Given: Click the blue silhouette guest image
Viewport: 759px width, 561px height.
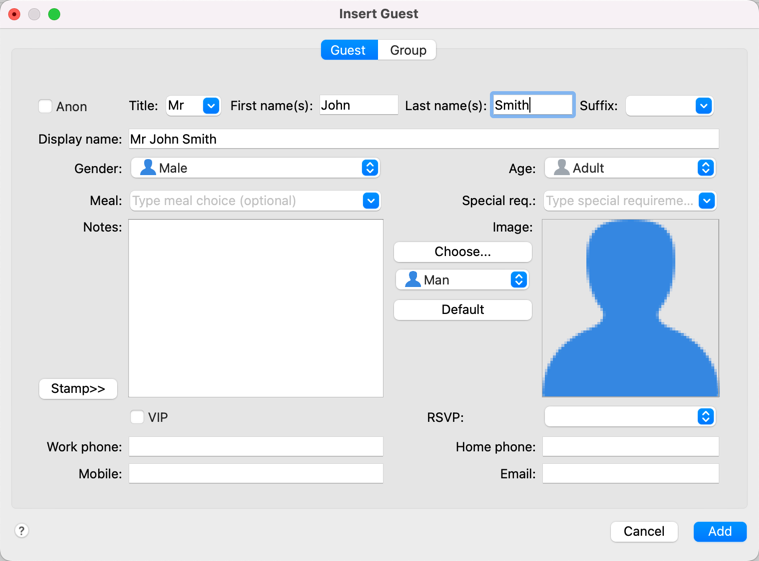Looking at the screenshot, I should [630, 308].
